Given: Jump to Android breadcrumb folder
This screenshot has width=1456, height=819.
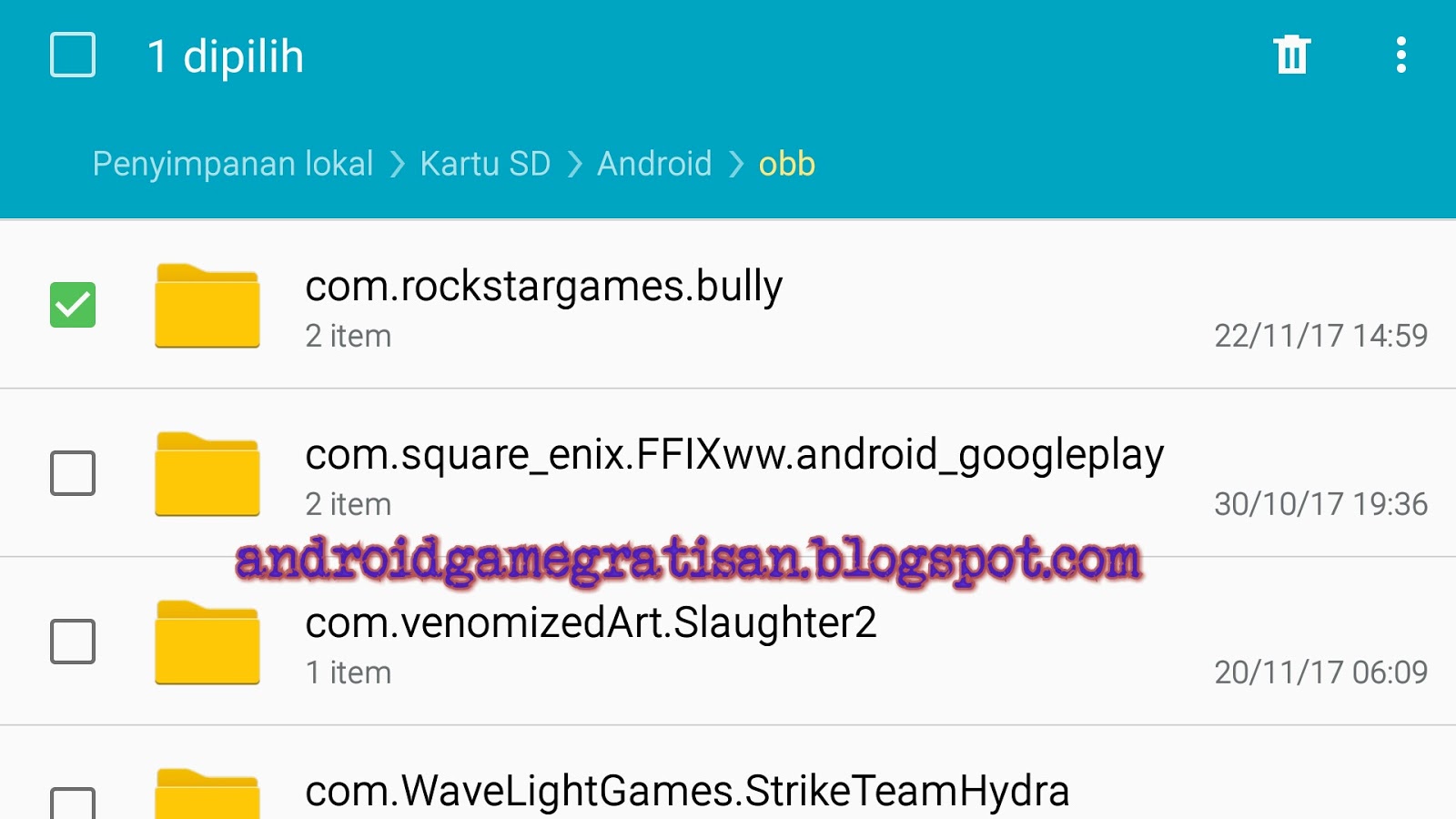Looking at the screenshot, I should [x=654, y=164].
